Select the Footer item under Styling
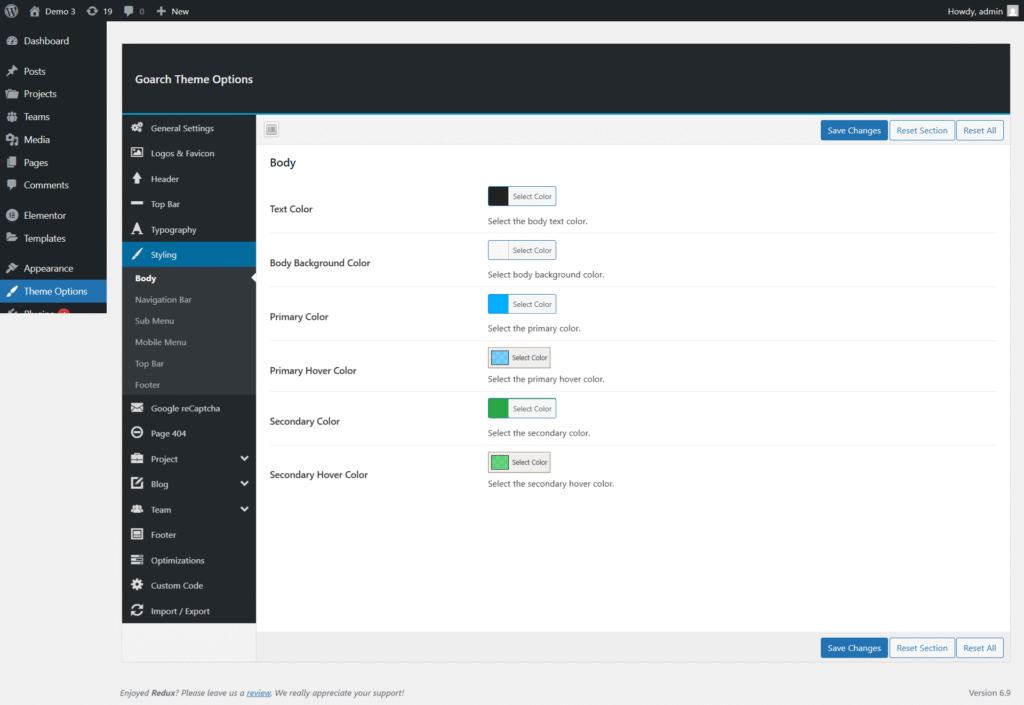 tap(148, 385)
